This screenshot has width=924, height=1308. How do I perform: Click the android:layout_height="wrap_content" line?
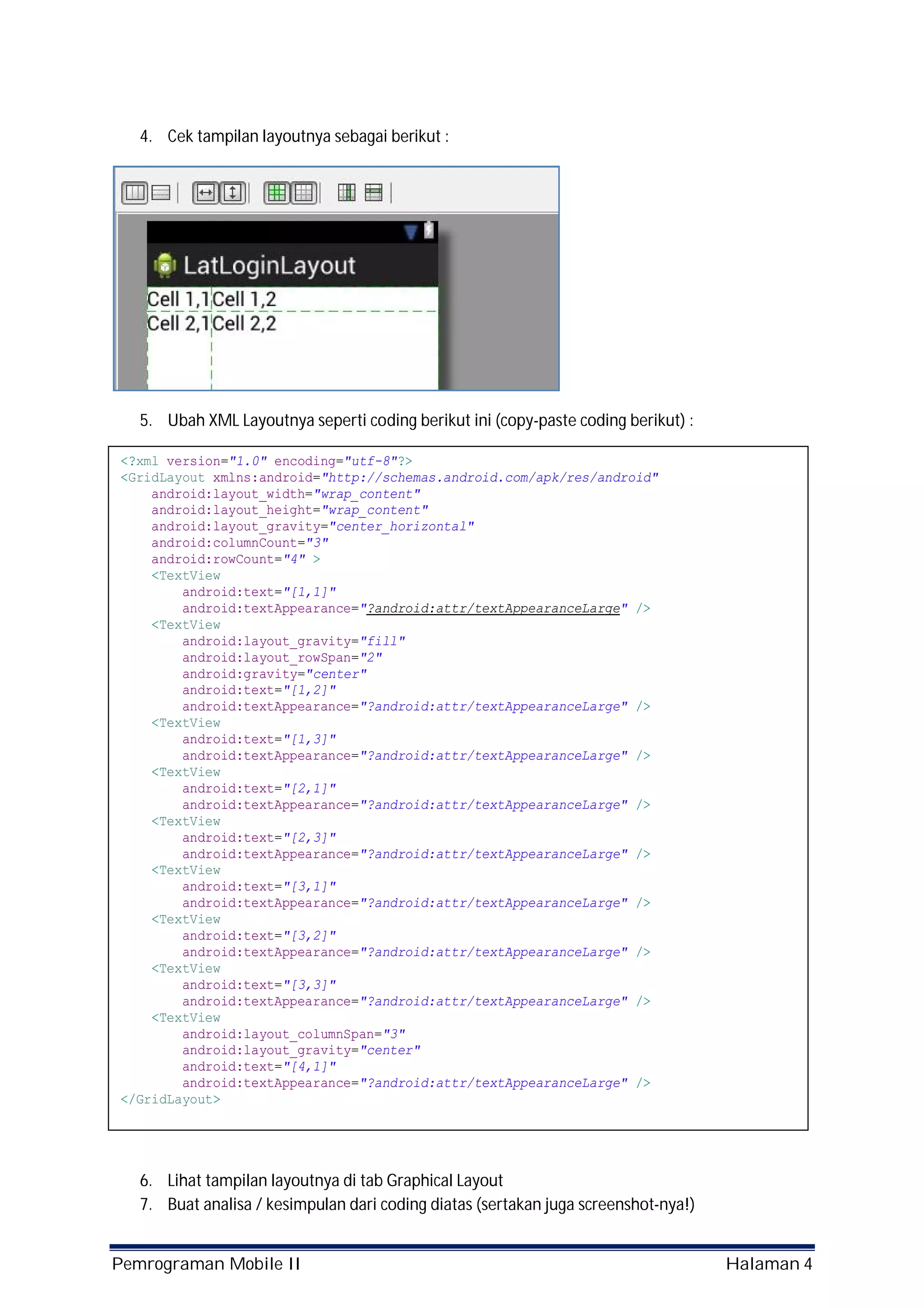290,510
